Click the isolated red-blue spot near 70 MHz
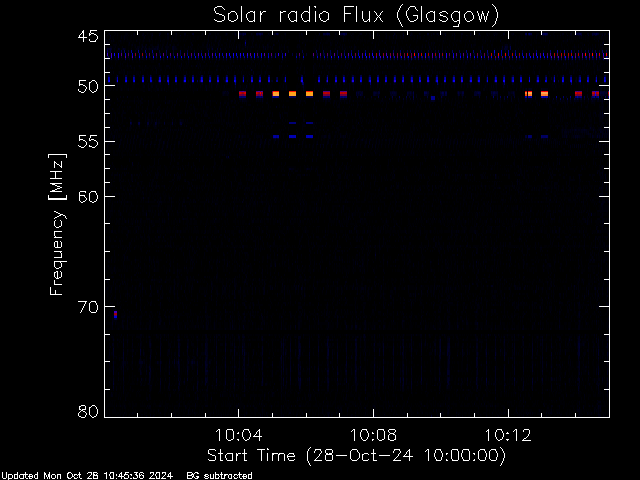The image size is (640, 480). (116, 314)
